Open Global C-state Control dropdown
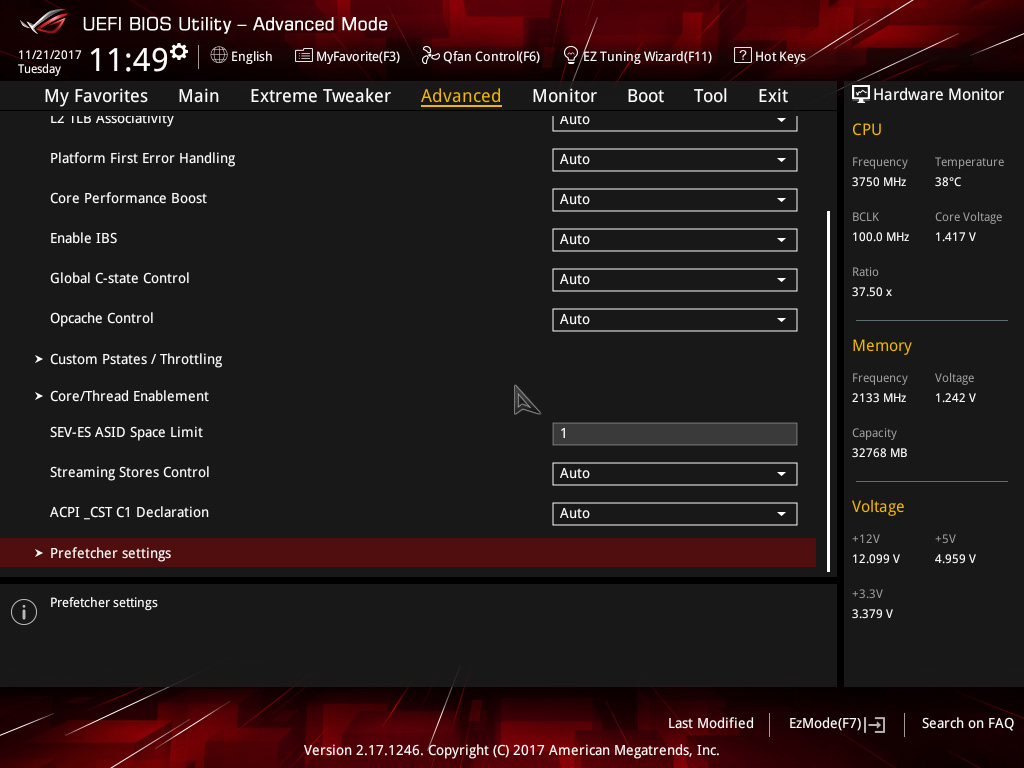Viewport: 1024px width, 768px height. coord(675,280)
